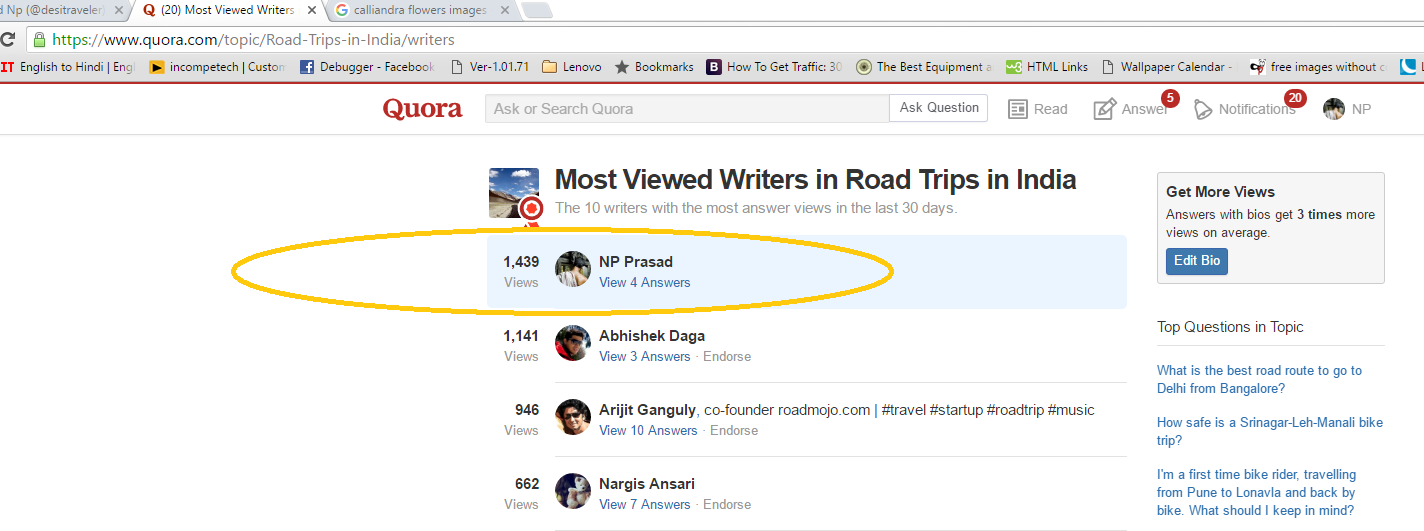1424x531 pixels.
Task: Click Abhishek Daga's profile photo
Action: tap(573, 343)
